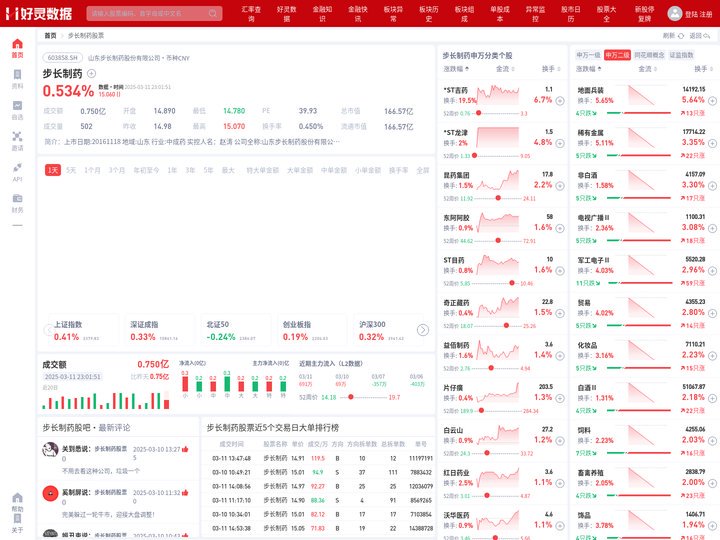The image size is (720, 540).
Task: Open the 沪深300 index card
Action: (386, 331)
